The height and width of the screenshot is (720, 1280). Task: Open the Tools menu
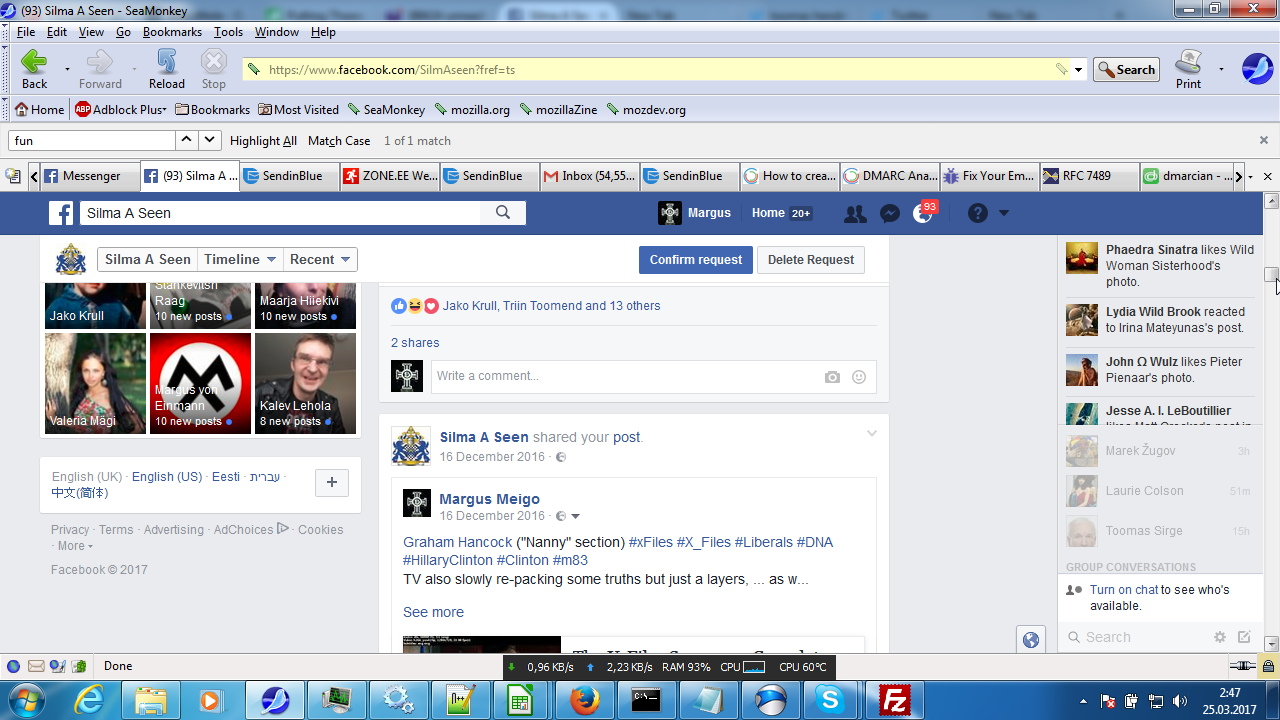(x=228, y=32)
